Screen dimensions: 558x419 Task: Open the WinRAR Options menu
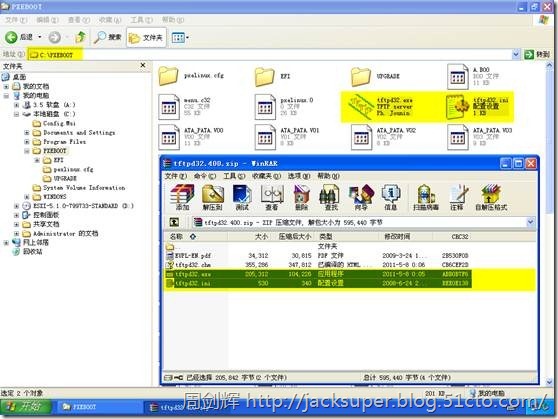click(x=299, y=176)
